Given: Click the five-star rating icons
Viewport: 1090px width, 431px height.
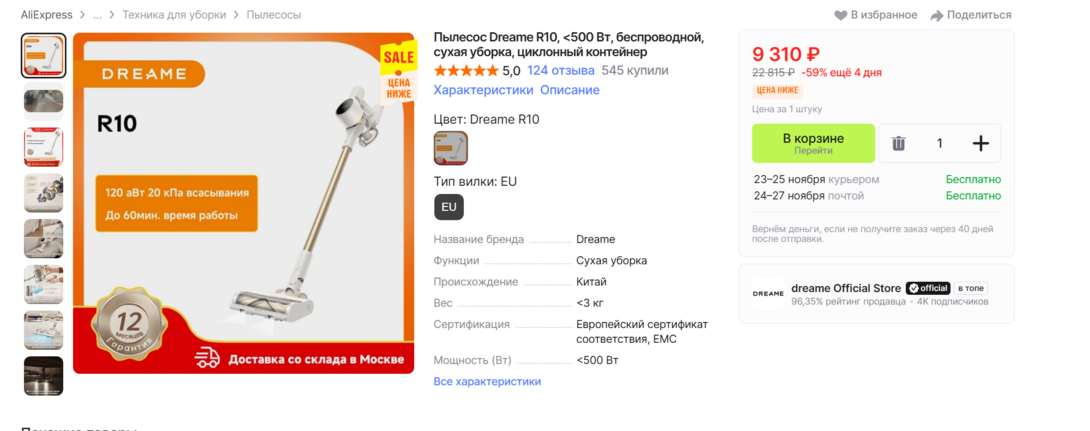Looking at the screenshot, I should point(466,70).
